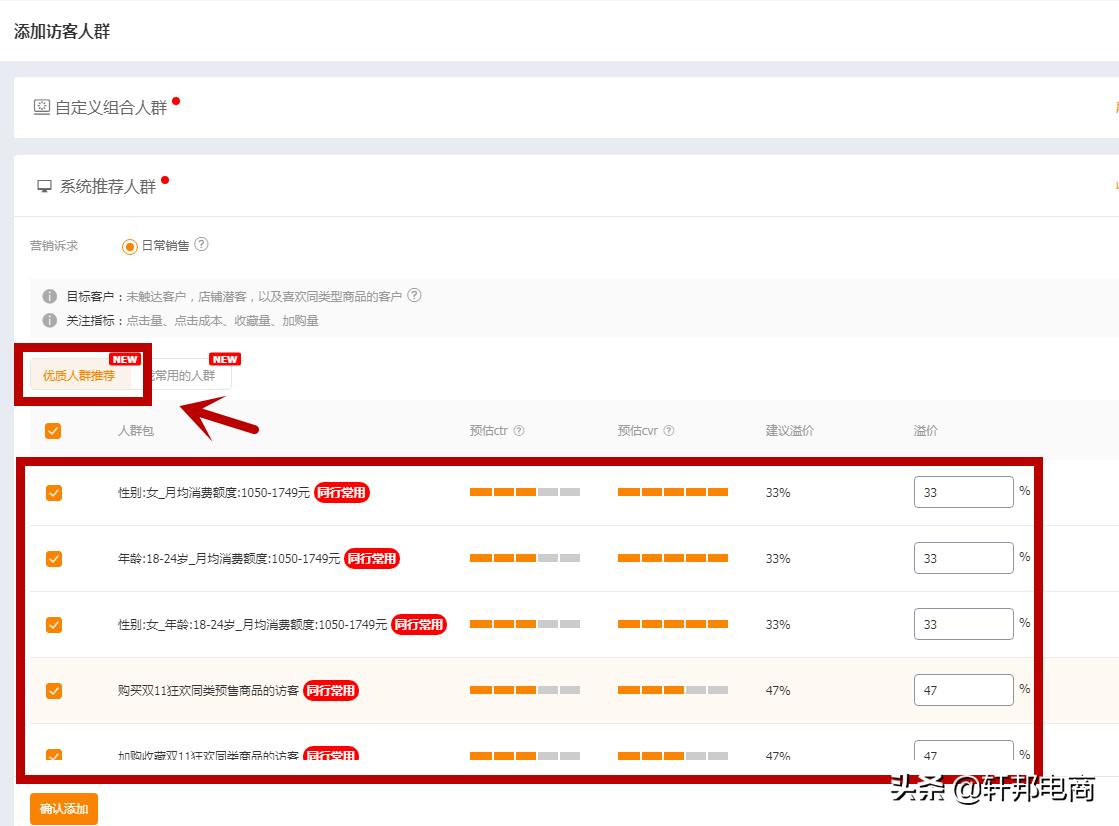Click the 人群包 column header

pyautogui.click(x=136, y=430)
